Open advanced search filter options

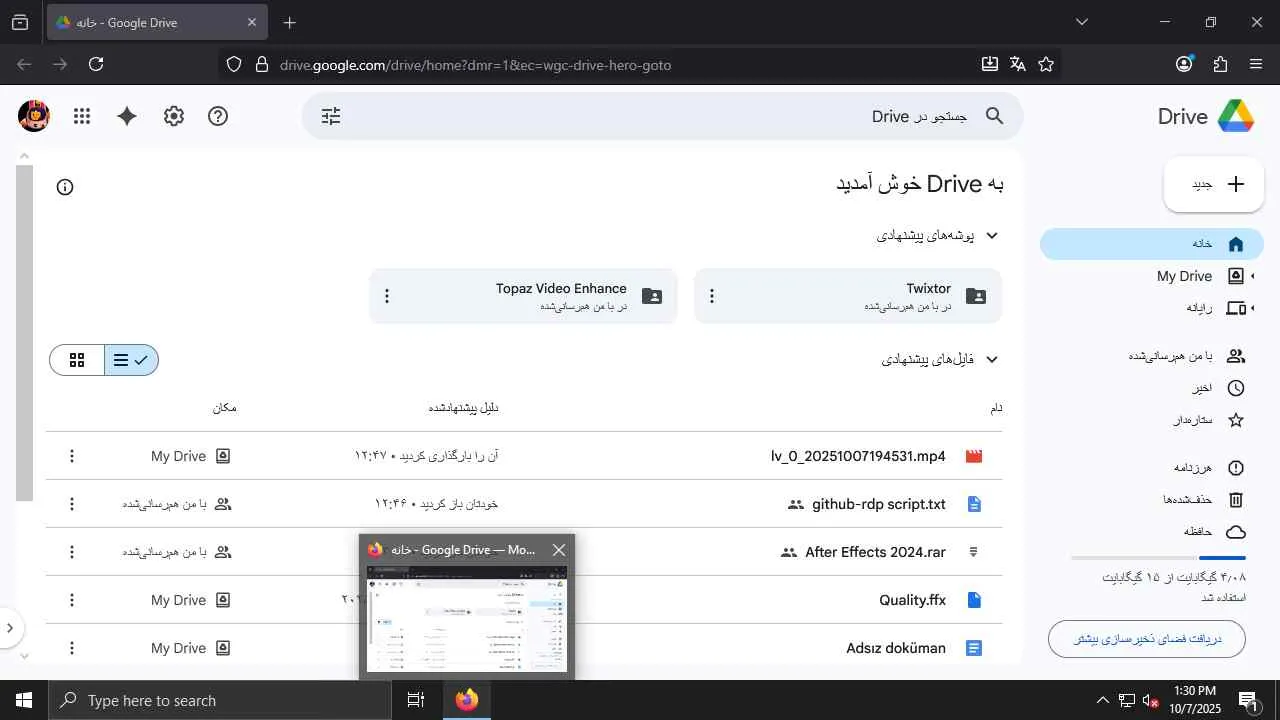tap(331, 116)
